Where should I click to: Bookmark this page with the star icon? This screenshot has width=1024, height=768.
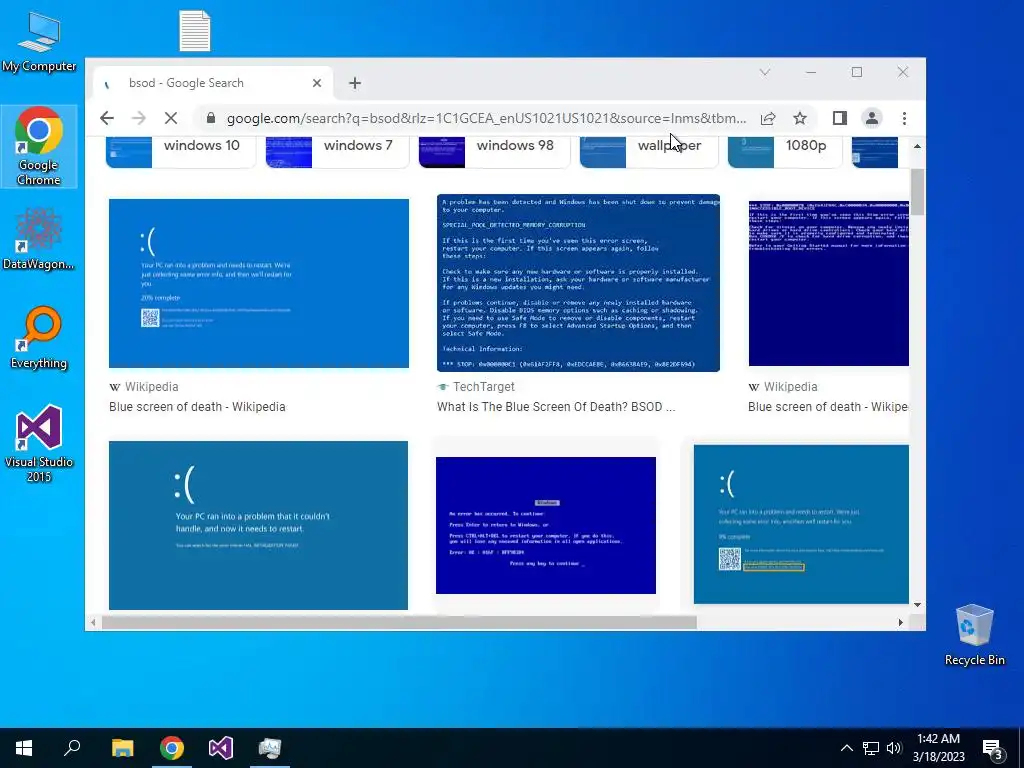pos(800,118)
